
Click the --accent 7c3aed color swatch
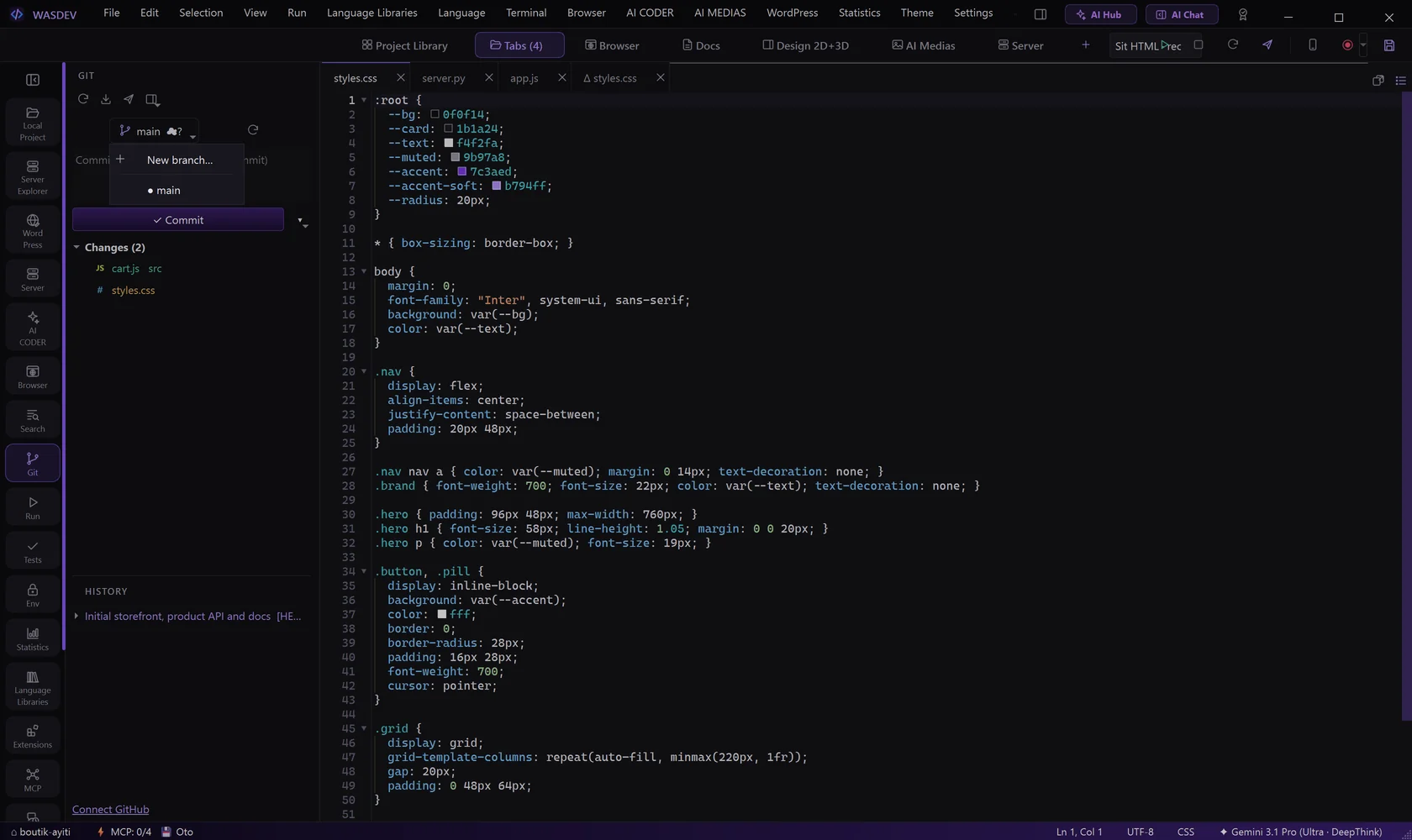461,171
